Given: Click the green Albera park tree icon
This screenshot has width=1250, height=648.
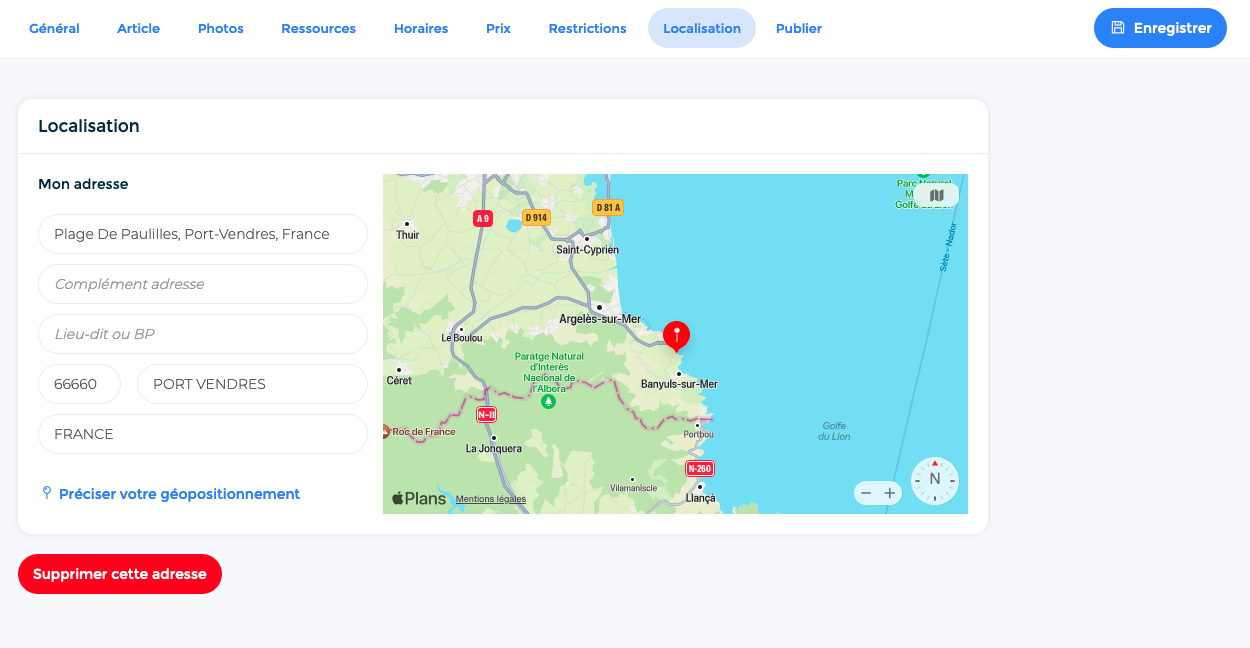Looking at the screenshot, I should [x=548, y=402].
